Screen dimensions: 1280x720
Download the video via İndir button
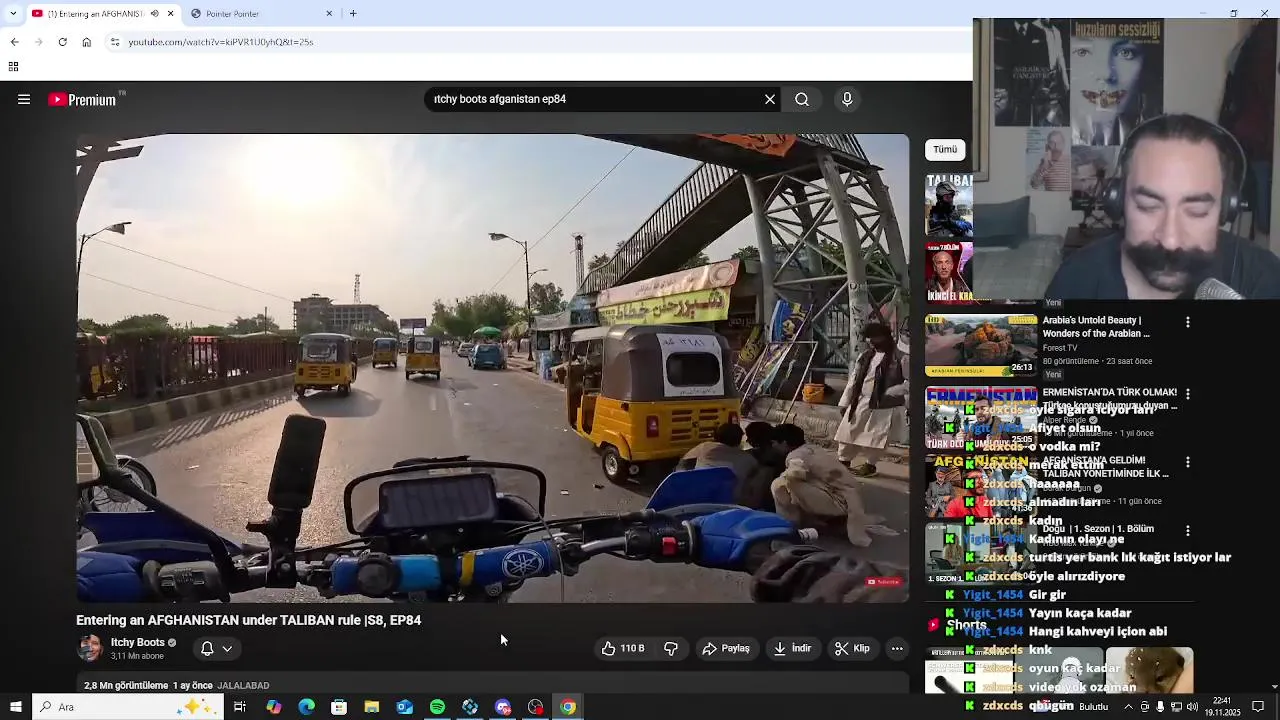[x=792, y=648]
